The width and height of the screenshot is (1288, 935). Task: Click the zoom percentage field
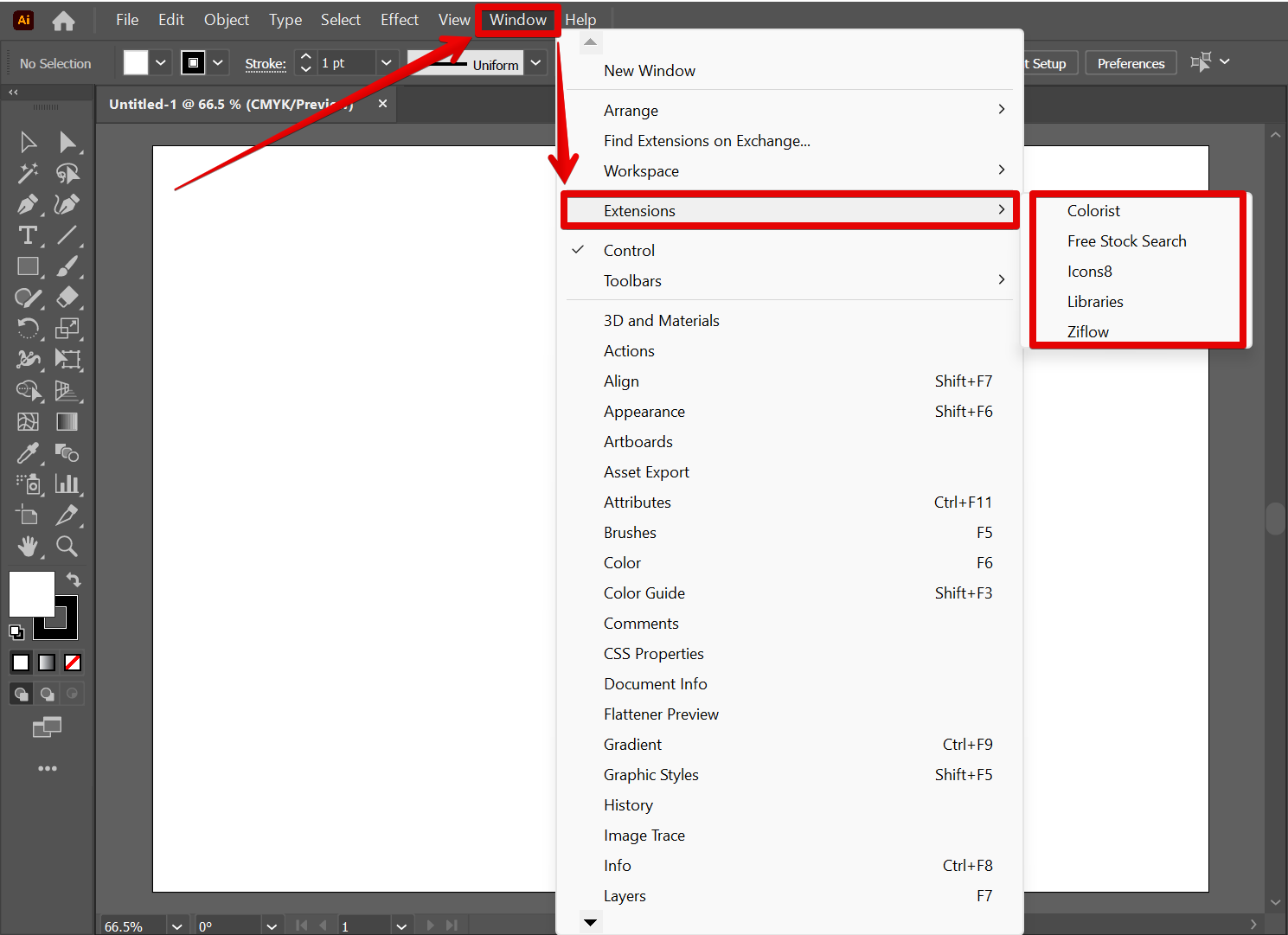click(130, 925)
